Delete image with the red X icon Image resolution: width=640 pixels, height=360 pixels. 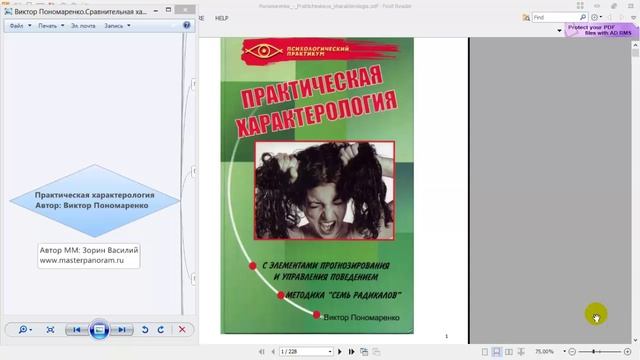click(x=182, y=329)
